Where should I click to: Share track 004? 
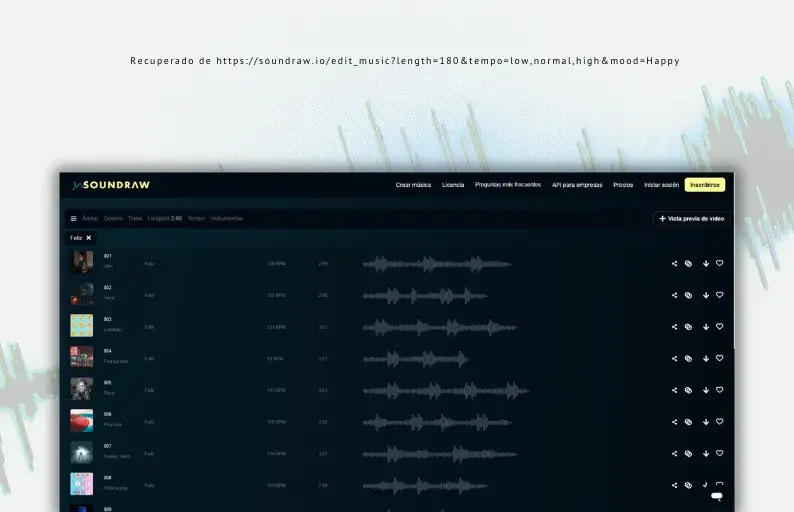674,359
